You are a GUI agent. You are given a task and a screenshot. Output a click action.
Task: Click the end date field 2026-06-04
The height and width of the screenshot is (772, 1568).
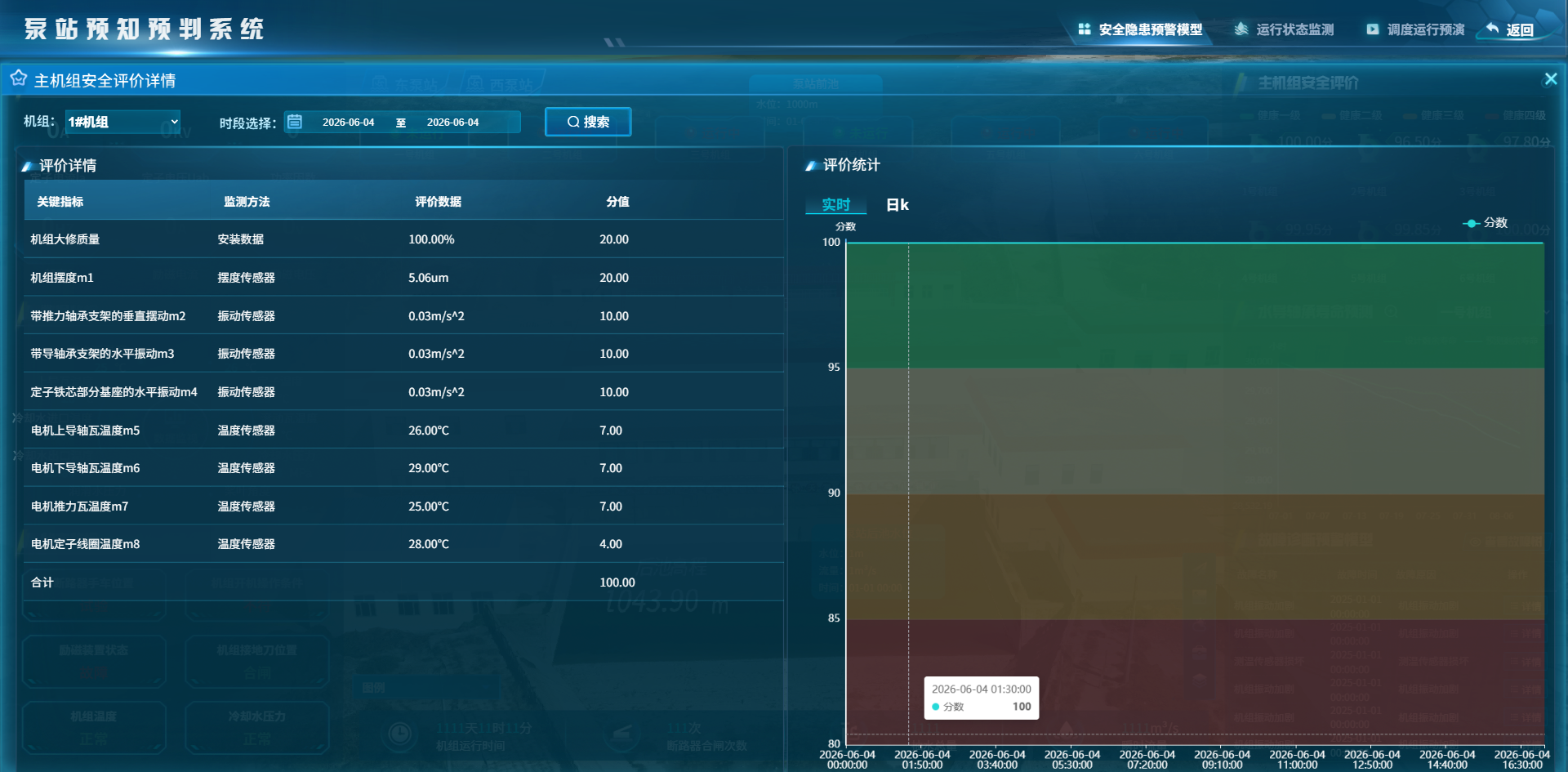click(453, 122)
